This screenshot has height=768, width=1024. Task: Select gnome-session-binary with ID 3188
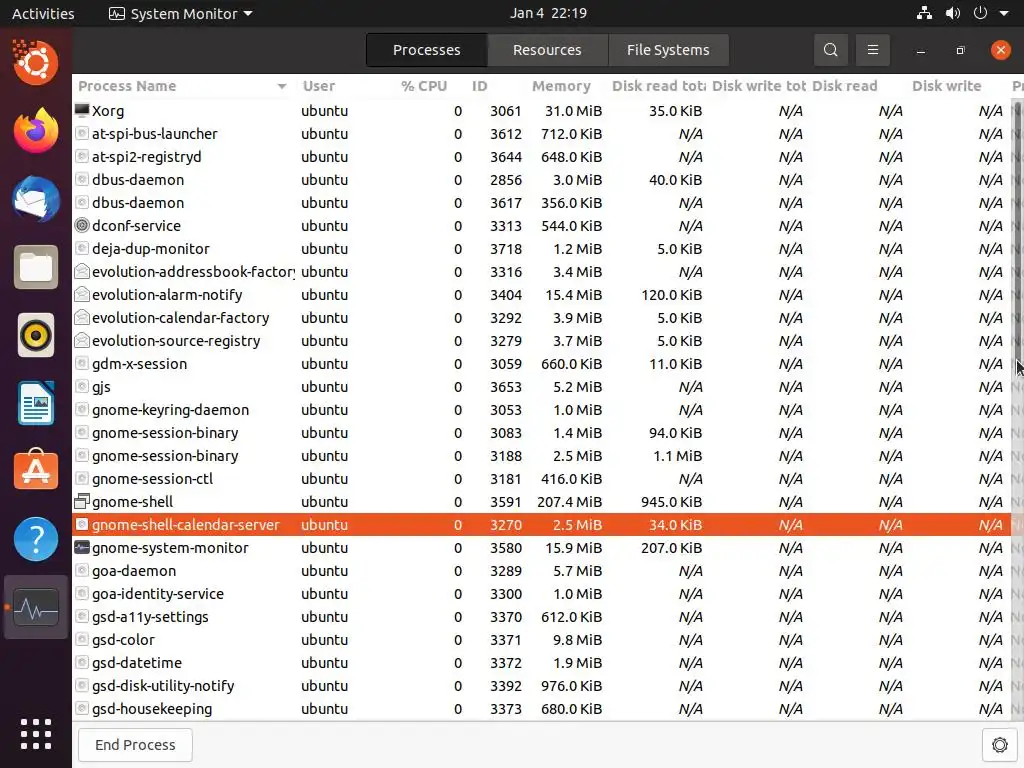point(541,456)
